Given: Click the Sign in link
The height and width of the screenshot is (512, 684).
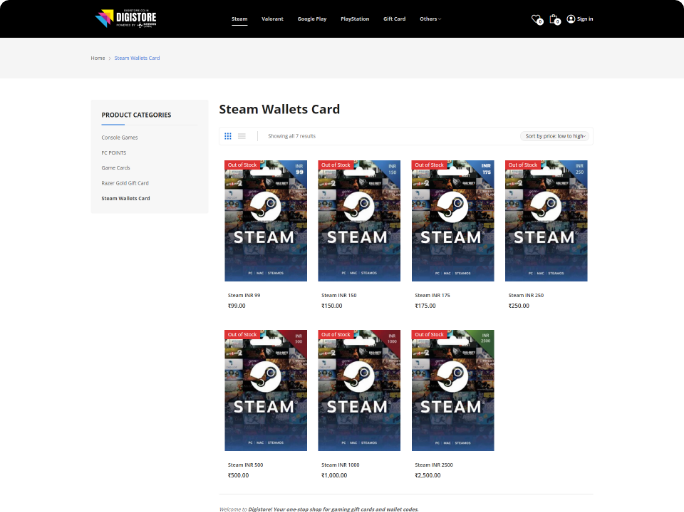Looking at the screenshot, I should tap(585, 19).
